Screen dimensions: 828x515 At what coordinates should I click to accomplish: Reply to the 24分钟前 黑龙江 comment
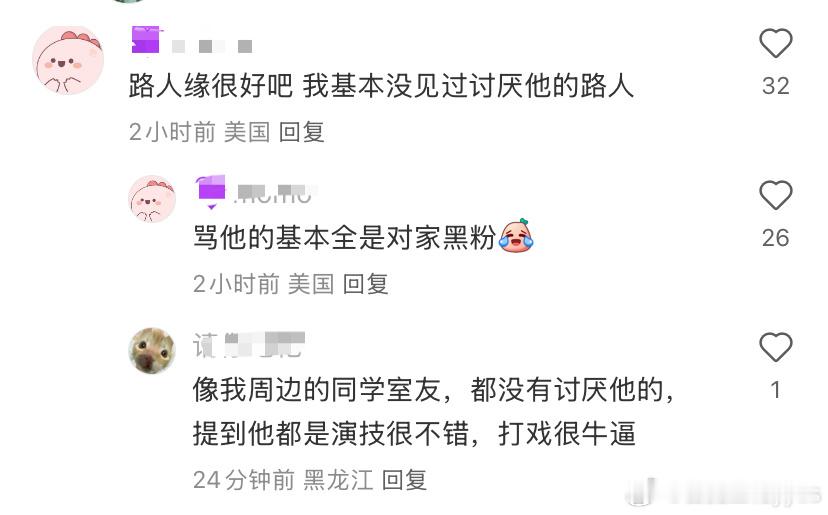[404, 480]
